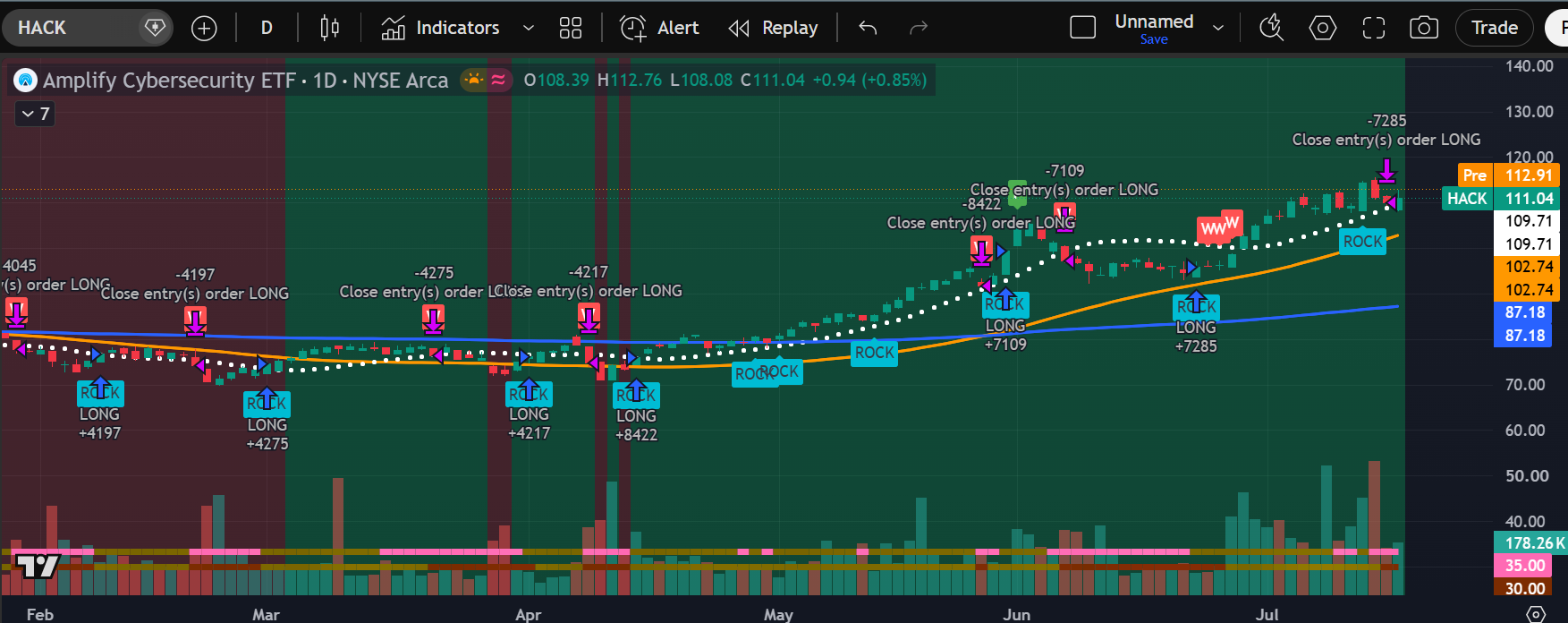The width and height of the screenshot is (1568, 623).
Task: Open the candlestick chart type menu
Action: (x=329, y=29)
